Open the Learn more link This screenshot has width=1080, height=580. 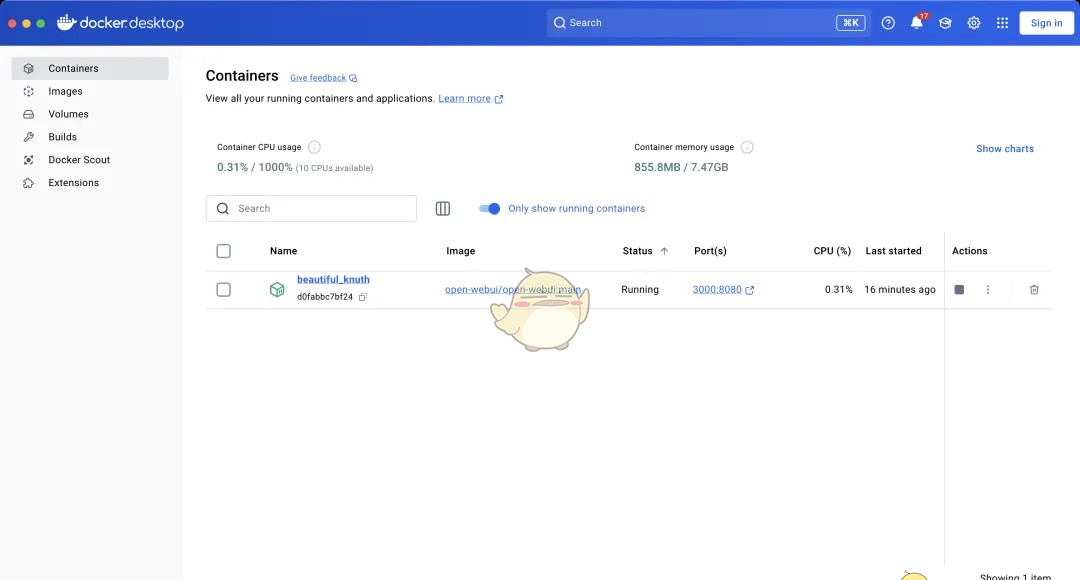(464, 99)
